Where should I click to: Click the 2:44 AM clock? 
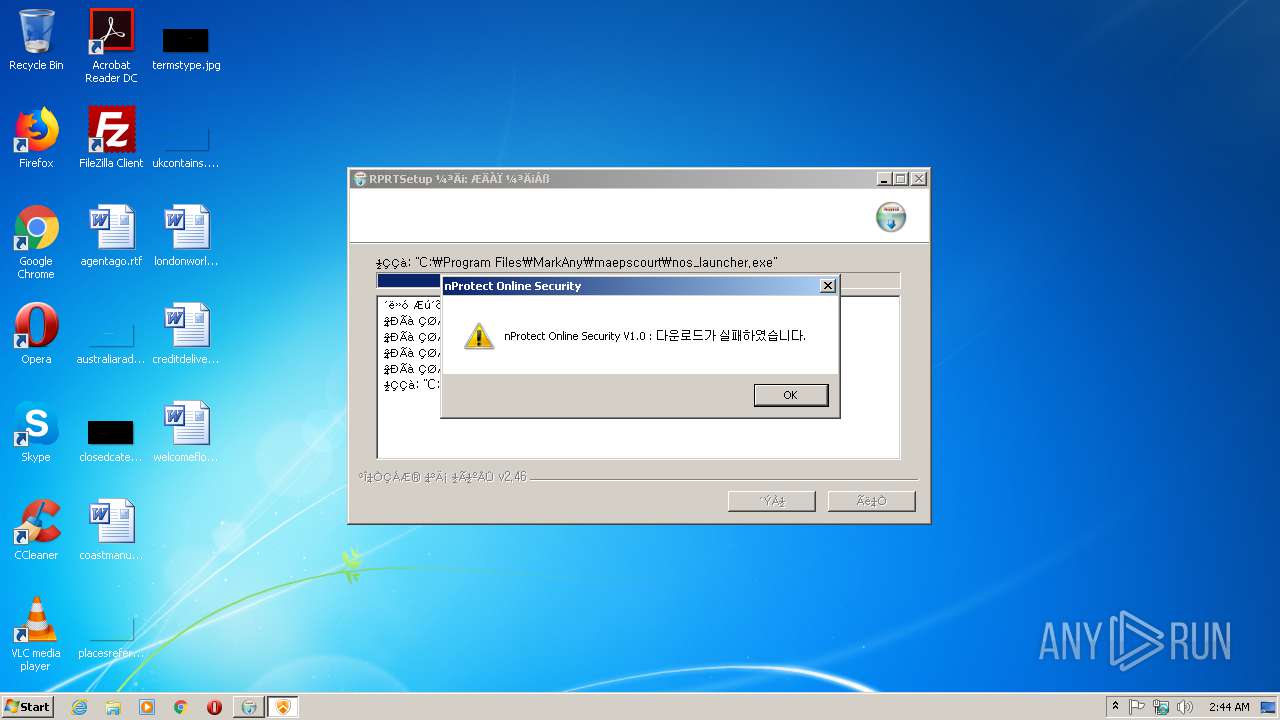(1229, 707)
